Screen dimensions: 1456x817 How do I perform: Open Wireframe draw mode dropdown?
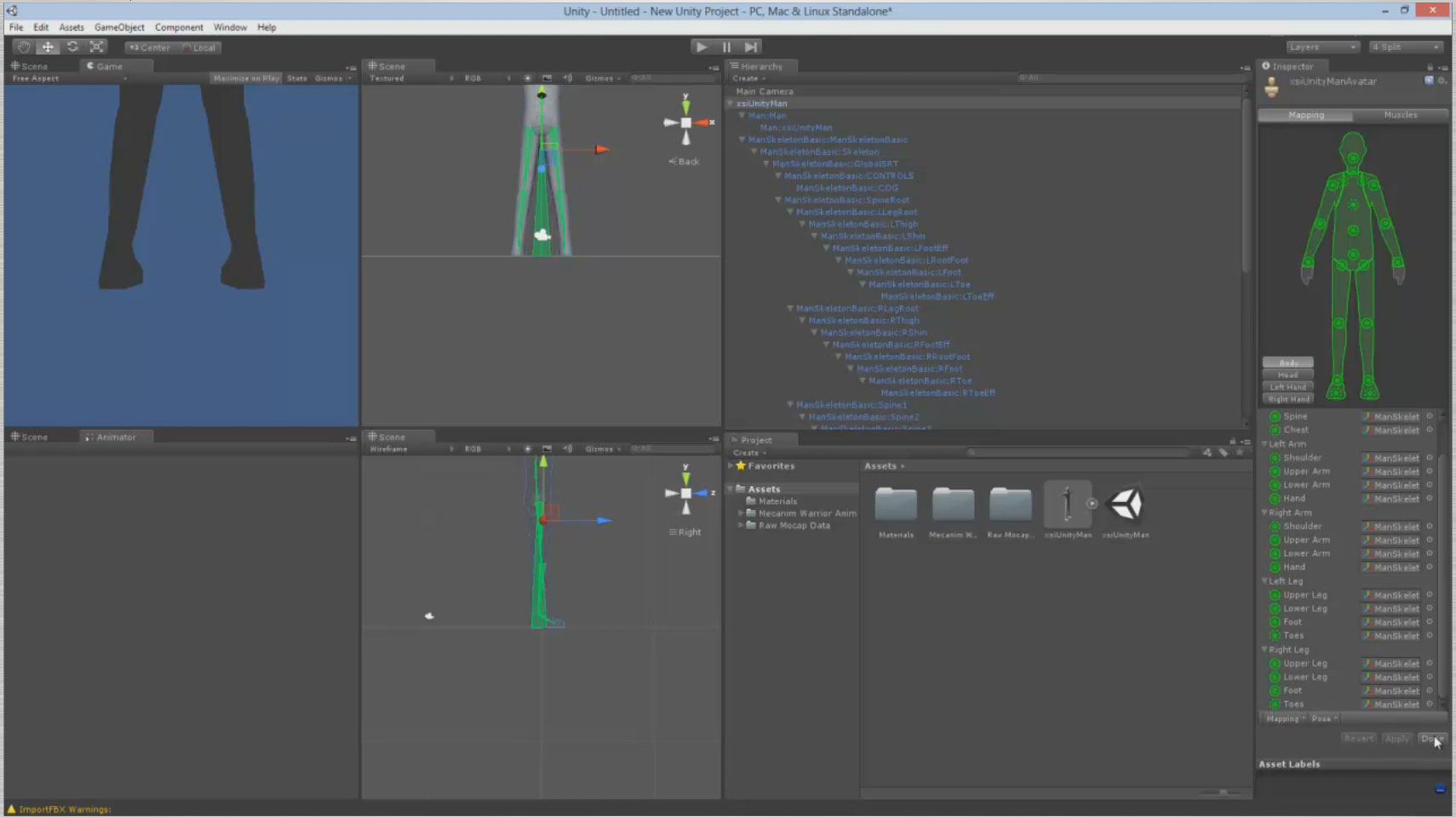click(411, 449)
